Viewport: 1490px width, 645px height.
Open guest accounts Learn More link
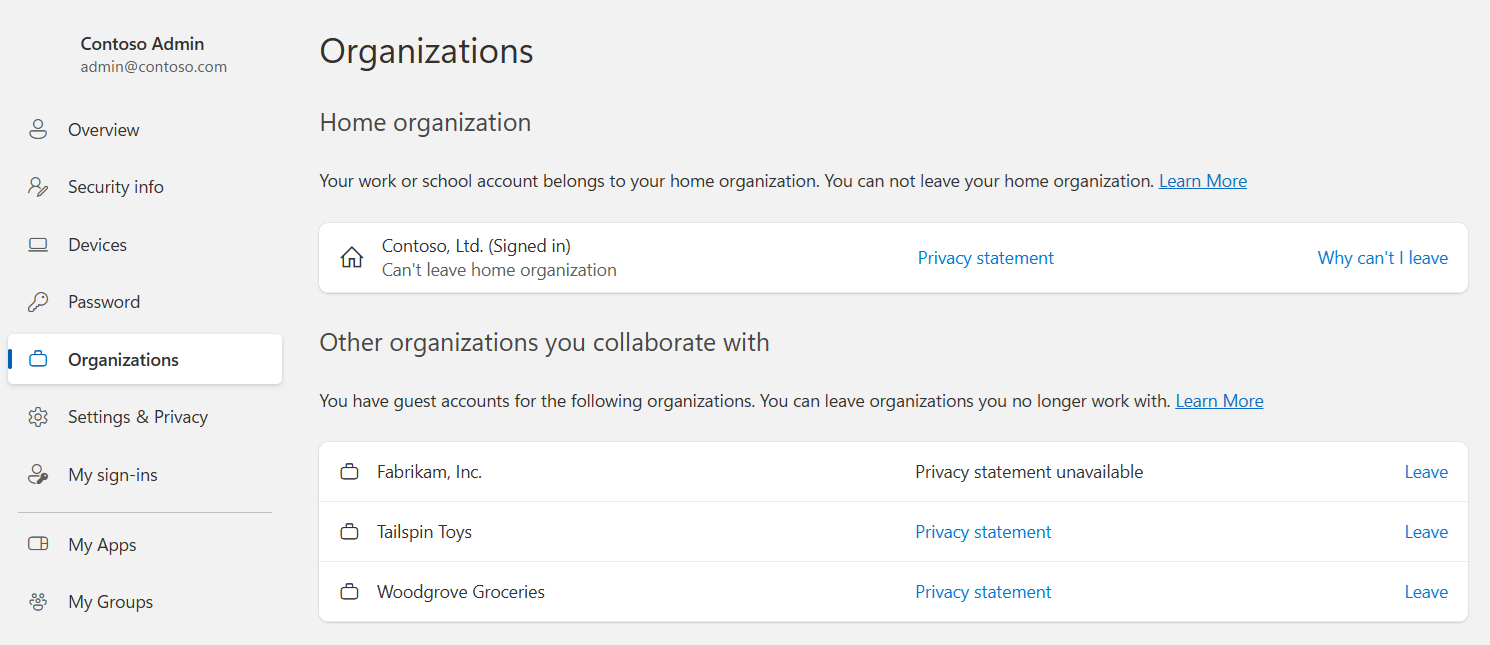pyautogui.click(x=1219, y=400)
